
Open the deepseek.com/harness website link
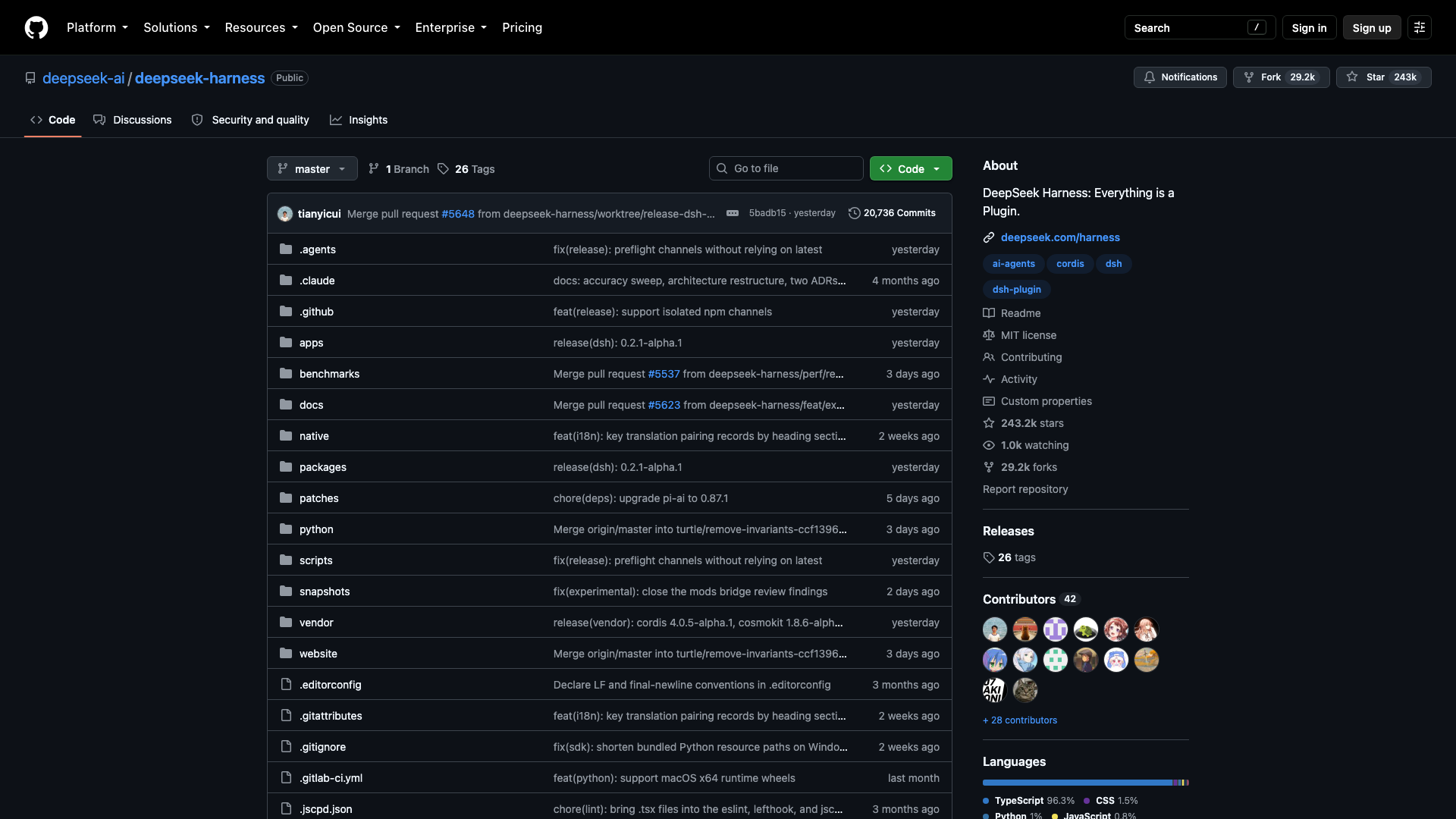pyautogui.click(x=1060, y=237)
